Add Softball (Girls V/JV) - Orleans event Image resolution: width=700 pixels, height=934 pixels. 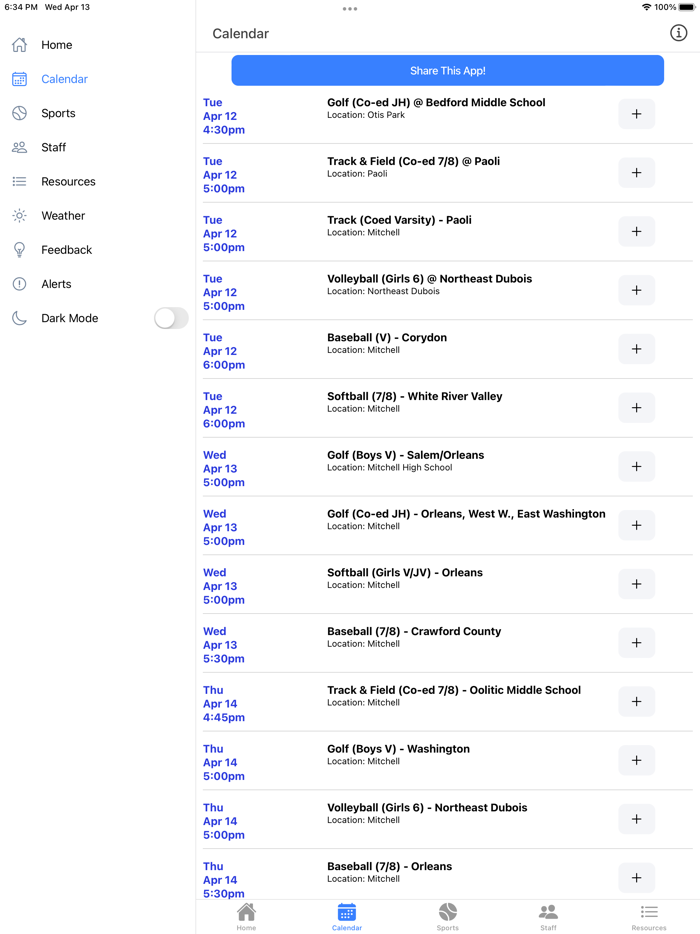click(636, 584)
